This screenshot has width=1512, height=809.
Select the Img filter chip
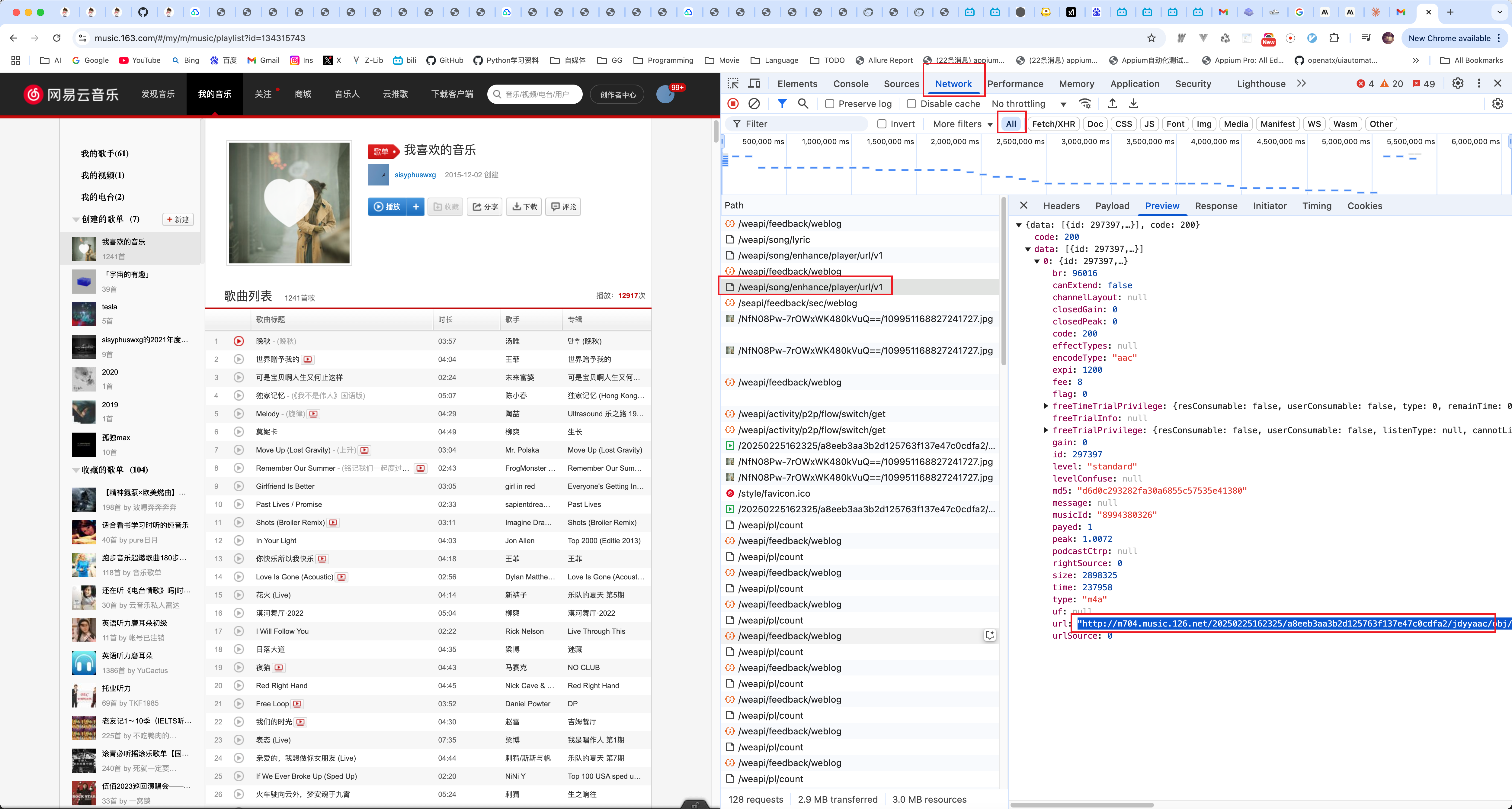coord(1204,124)
